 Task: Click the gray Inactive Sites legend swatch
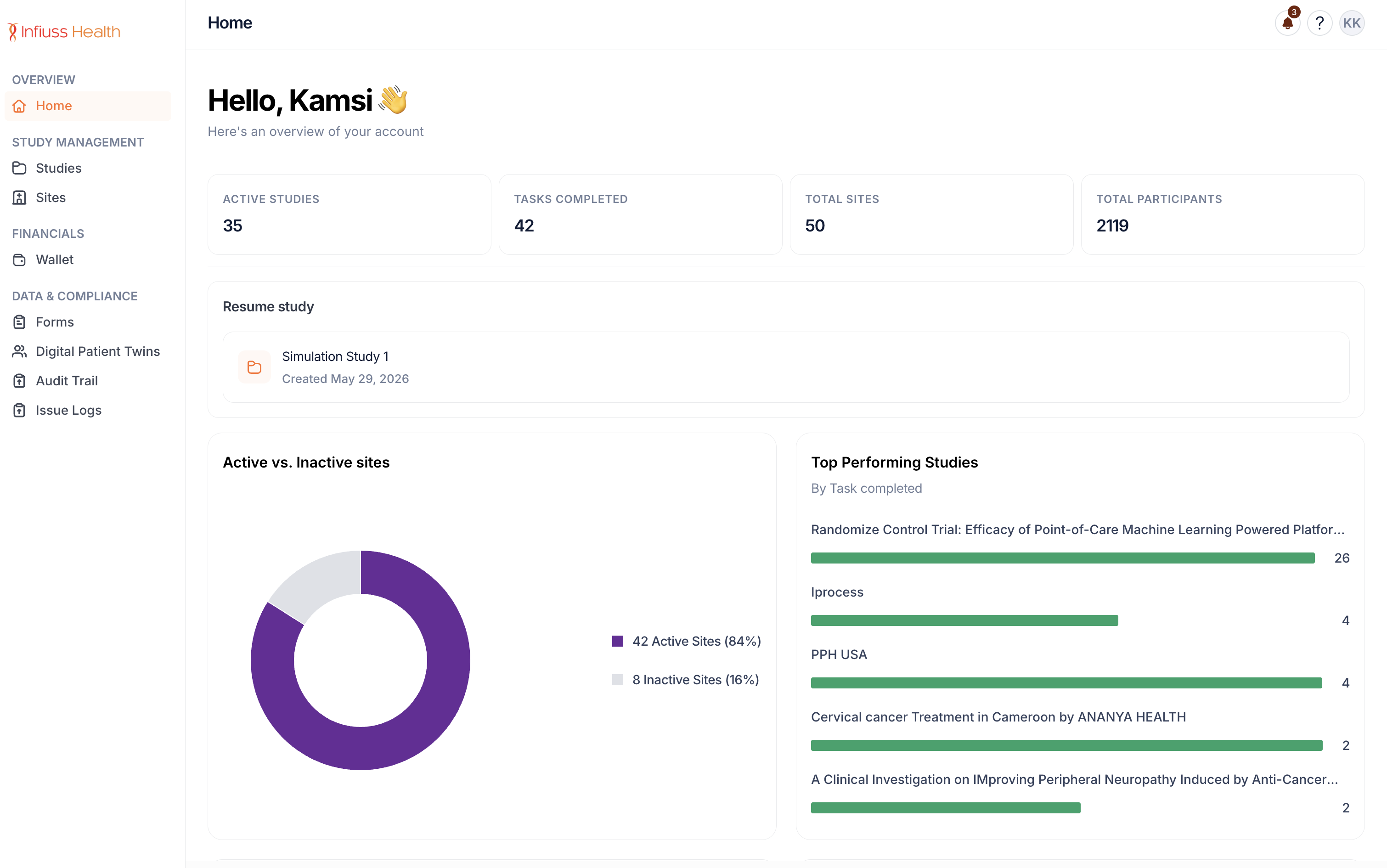coord(617,680)
